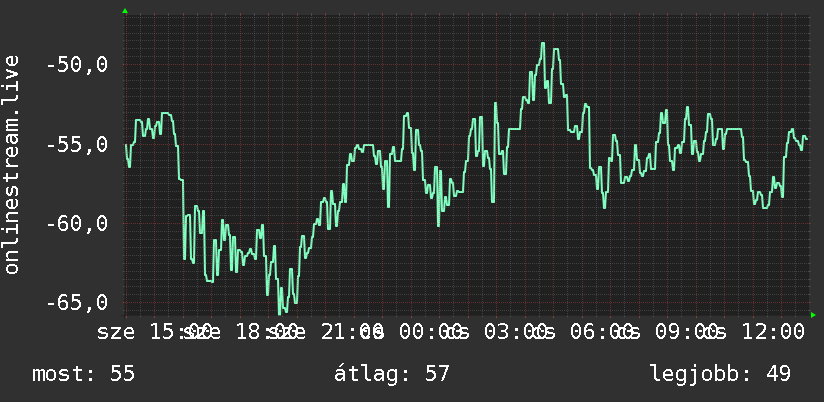Click the -50,0 Y-axis label
Screen dimensions: 824x402
77,65
